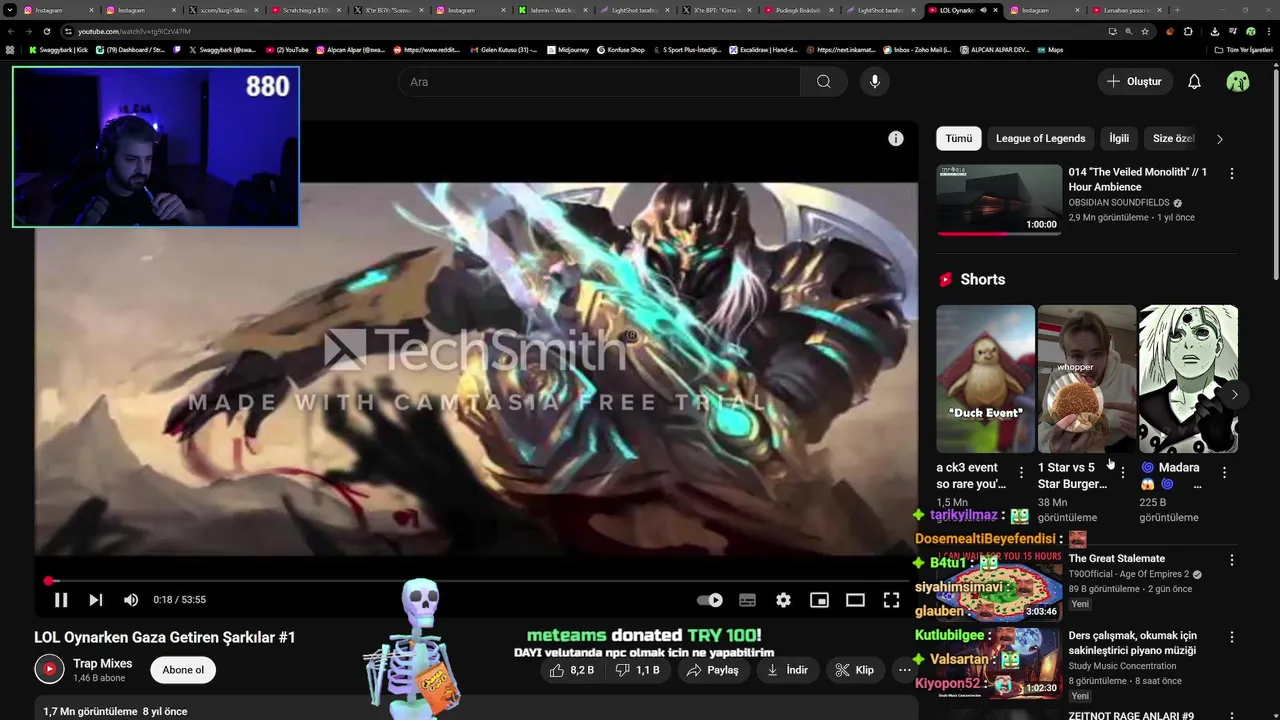
Task: Open options for The Great Stalemate video
Action: [x=1232, y=560]
